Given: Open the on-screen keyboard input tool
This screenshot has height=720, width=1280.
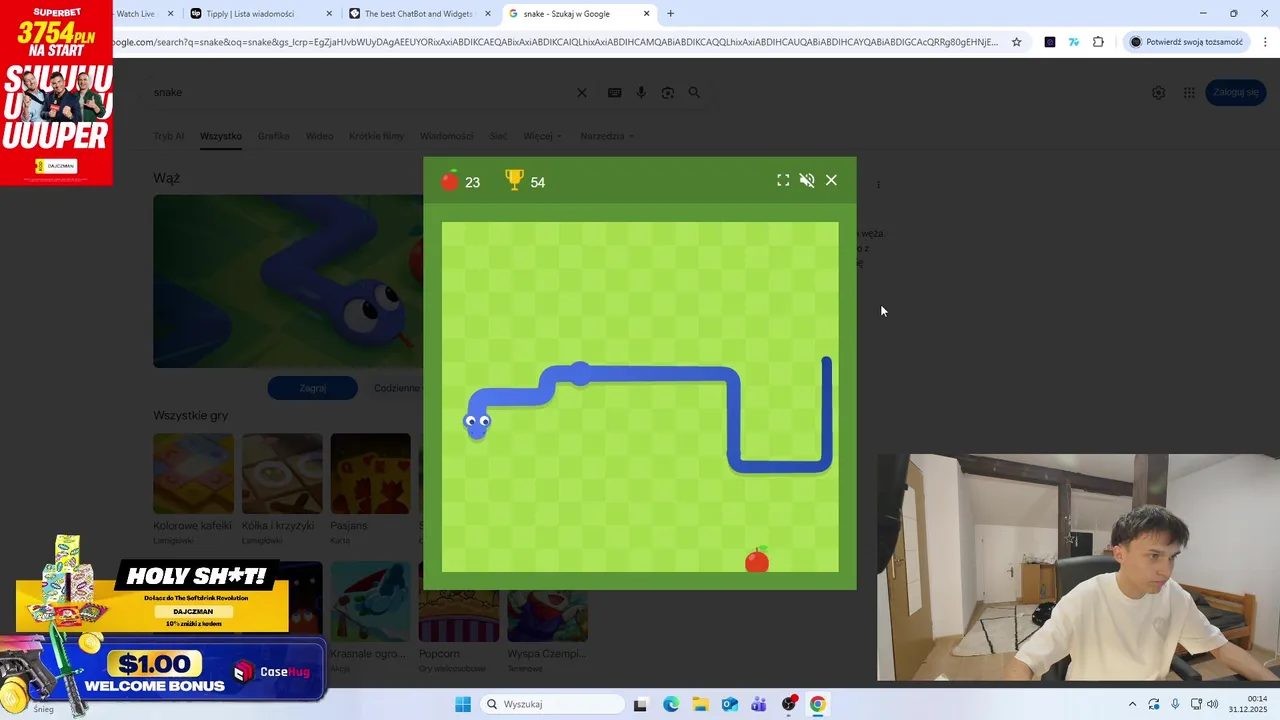Looking at the screenshot, I should coord(614,92).
